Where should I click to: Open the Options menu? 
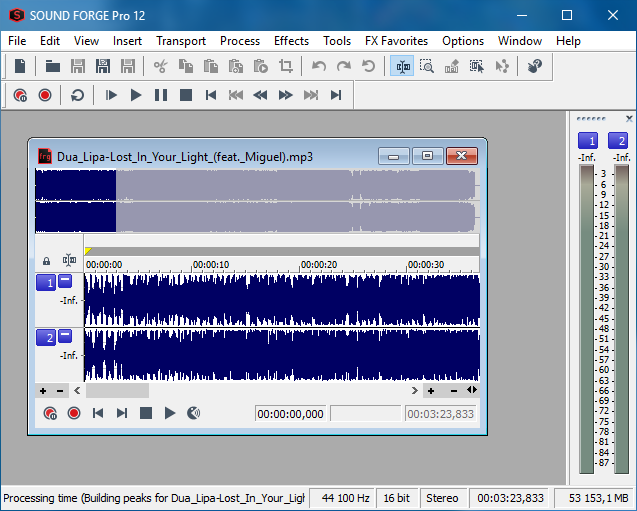463,41
